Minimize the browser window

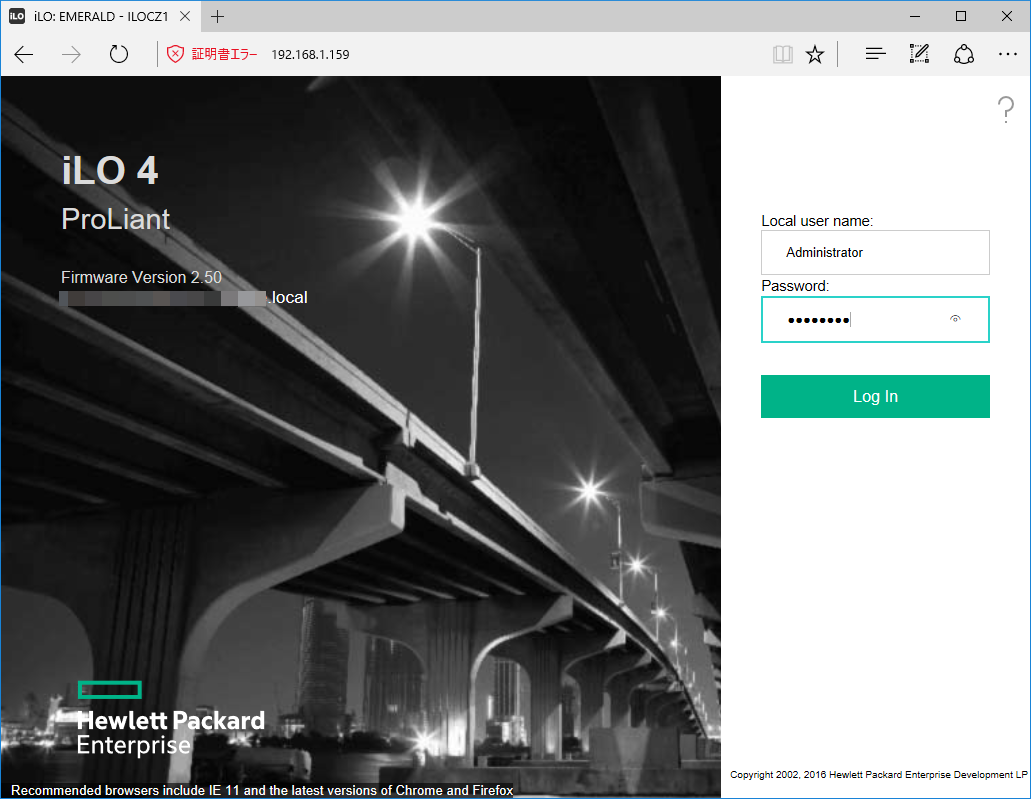click(x=915, y=16)
